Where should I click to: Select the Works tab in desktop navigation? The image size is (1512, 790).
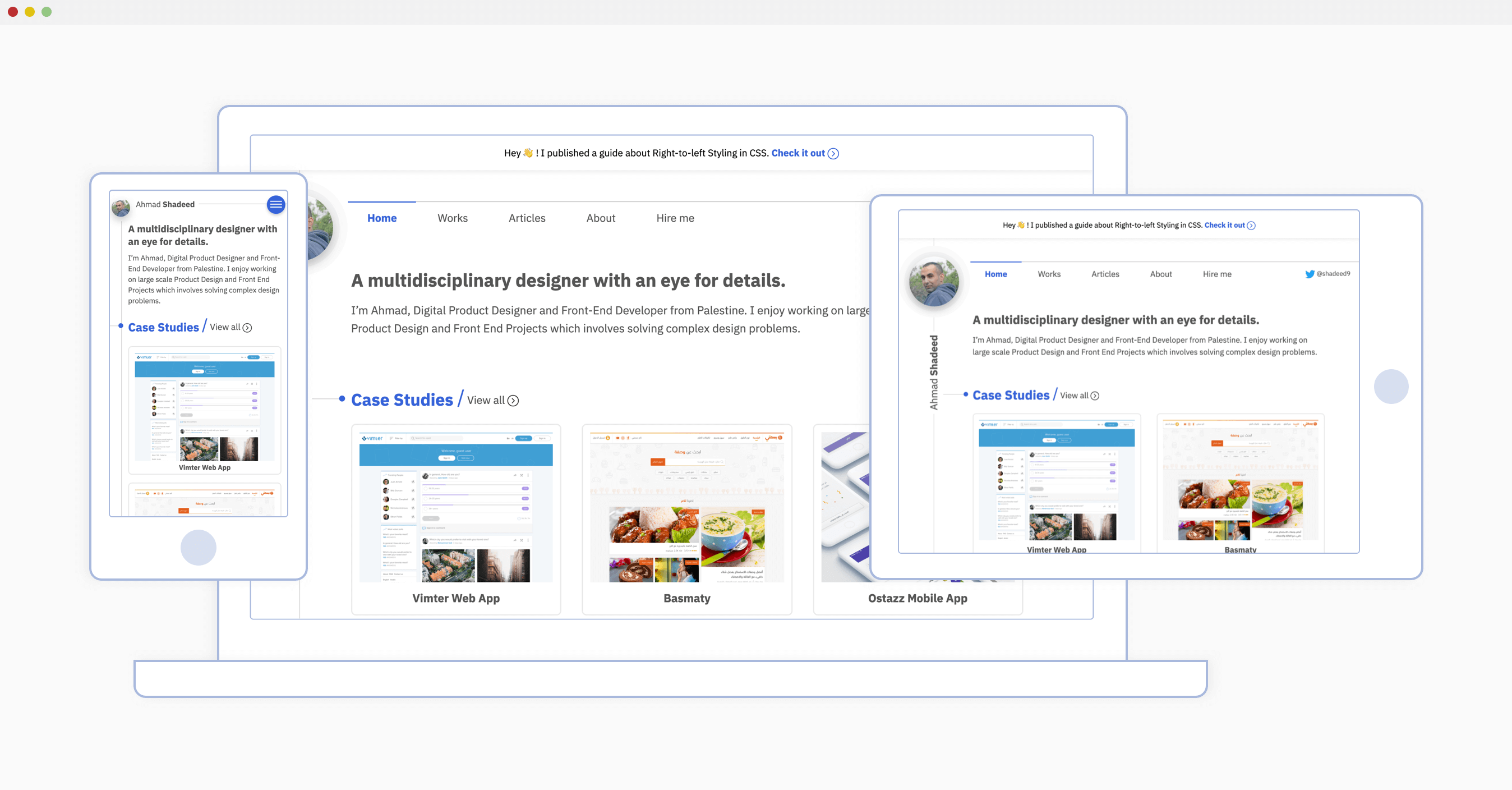(x=453, y=218)
